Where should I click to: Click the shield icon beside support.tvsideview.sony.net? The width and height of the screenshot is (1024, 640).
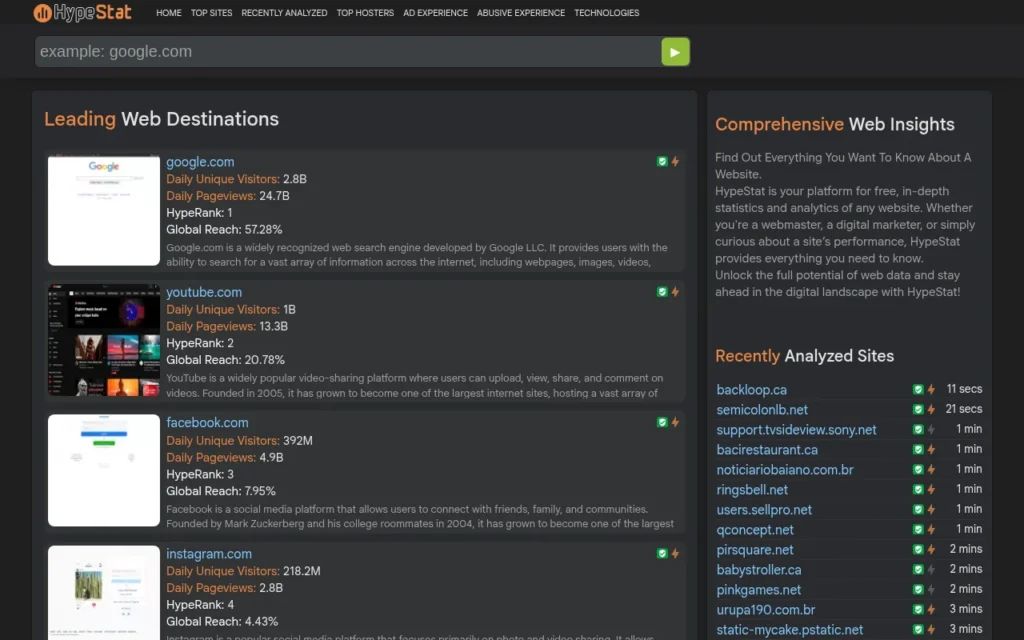[x=918, y=430]
